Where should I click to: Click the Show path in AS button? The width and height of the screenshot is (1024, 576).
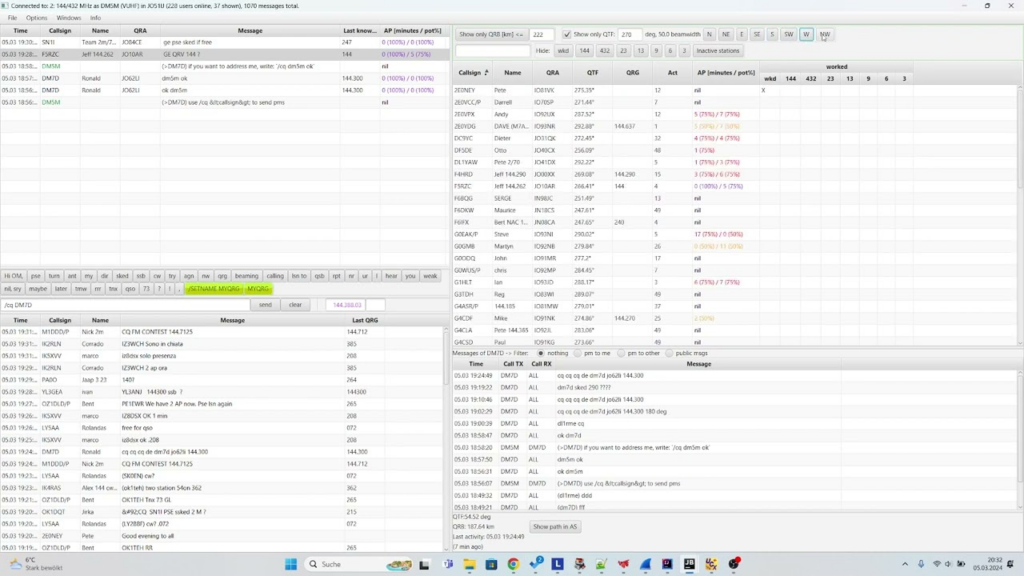tap(555, 527)
